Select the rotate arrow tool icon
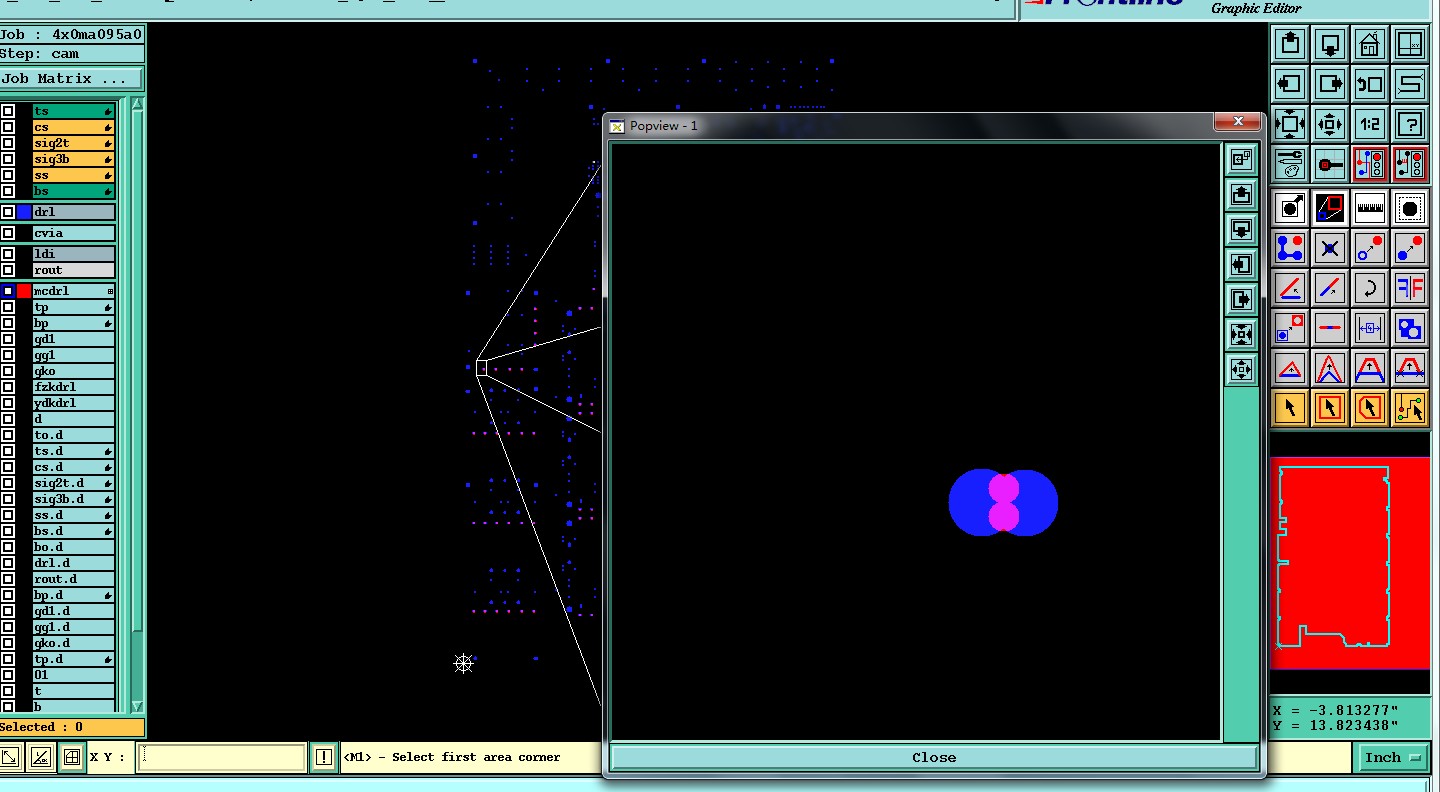Viewport: 1440px width, 792px height. click(1370, 288)
